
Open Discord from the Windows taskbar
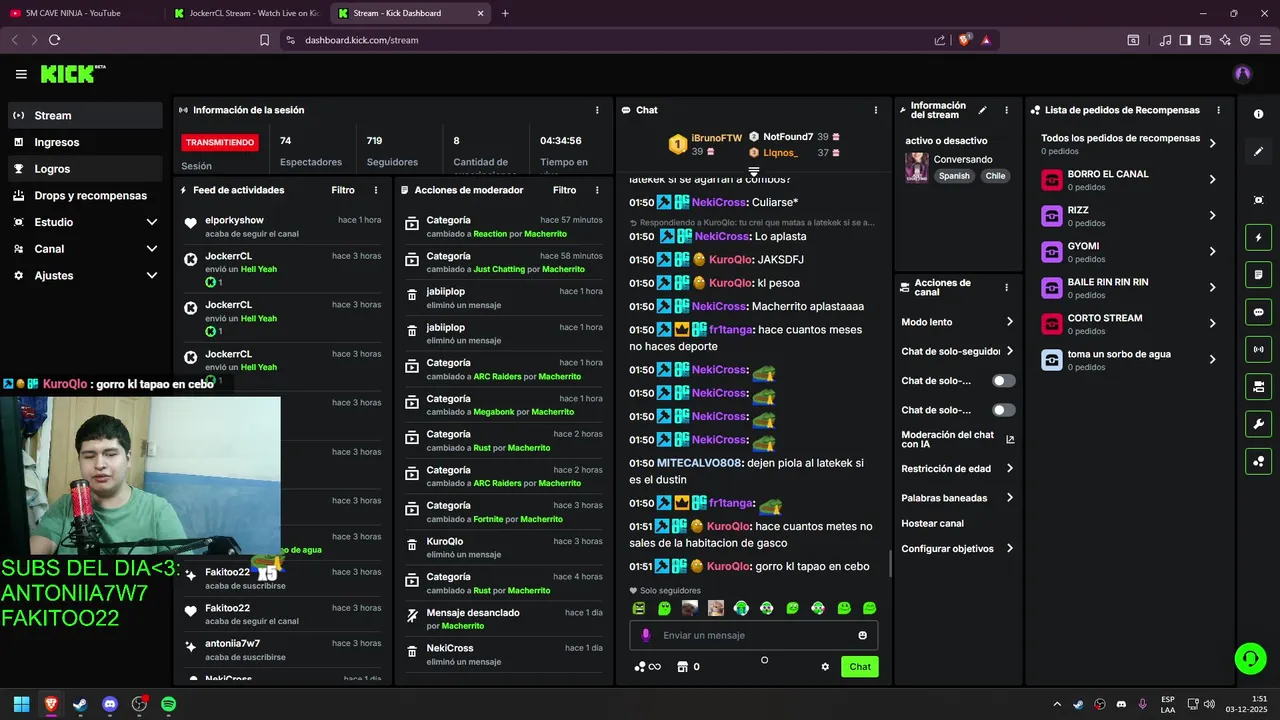pyautogui.click(x=110, y=704)
